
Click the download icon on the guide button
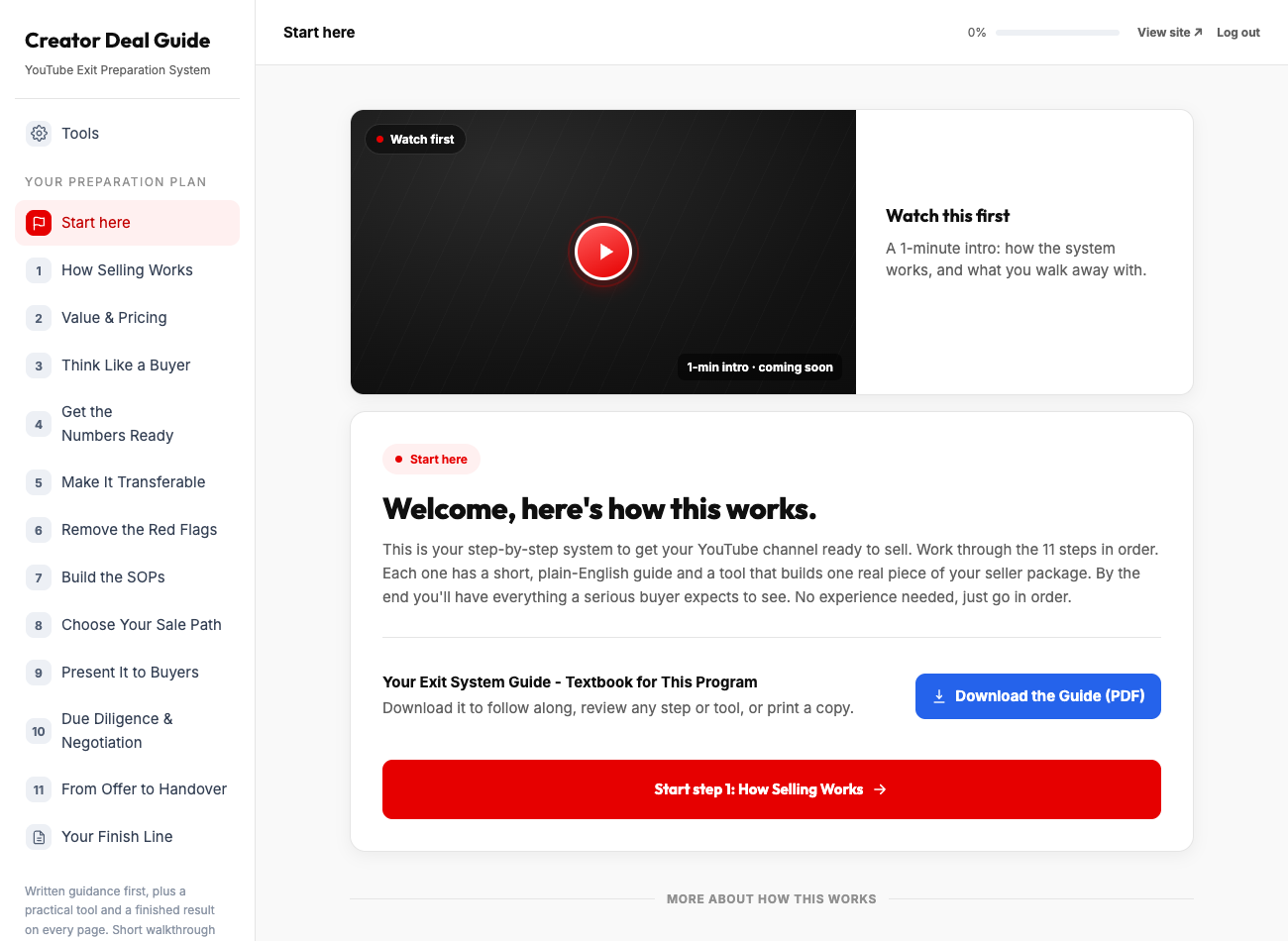click(939, 696)
